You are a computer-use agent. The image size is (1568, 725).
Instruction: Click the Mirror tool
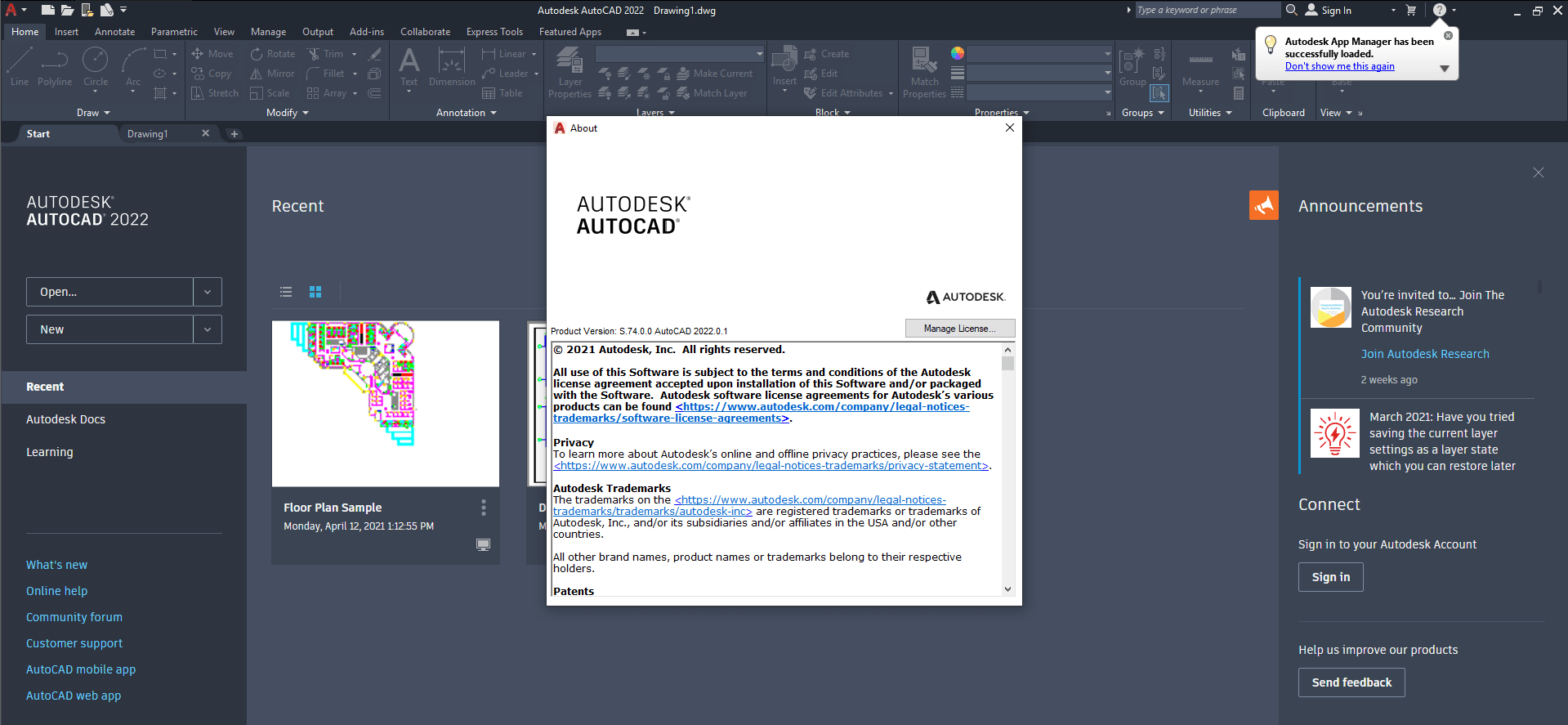point(272,74)
